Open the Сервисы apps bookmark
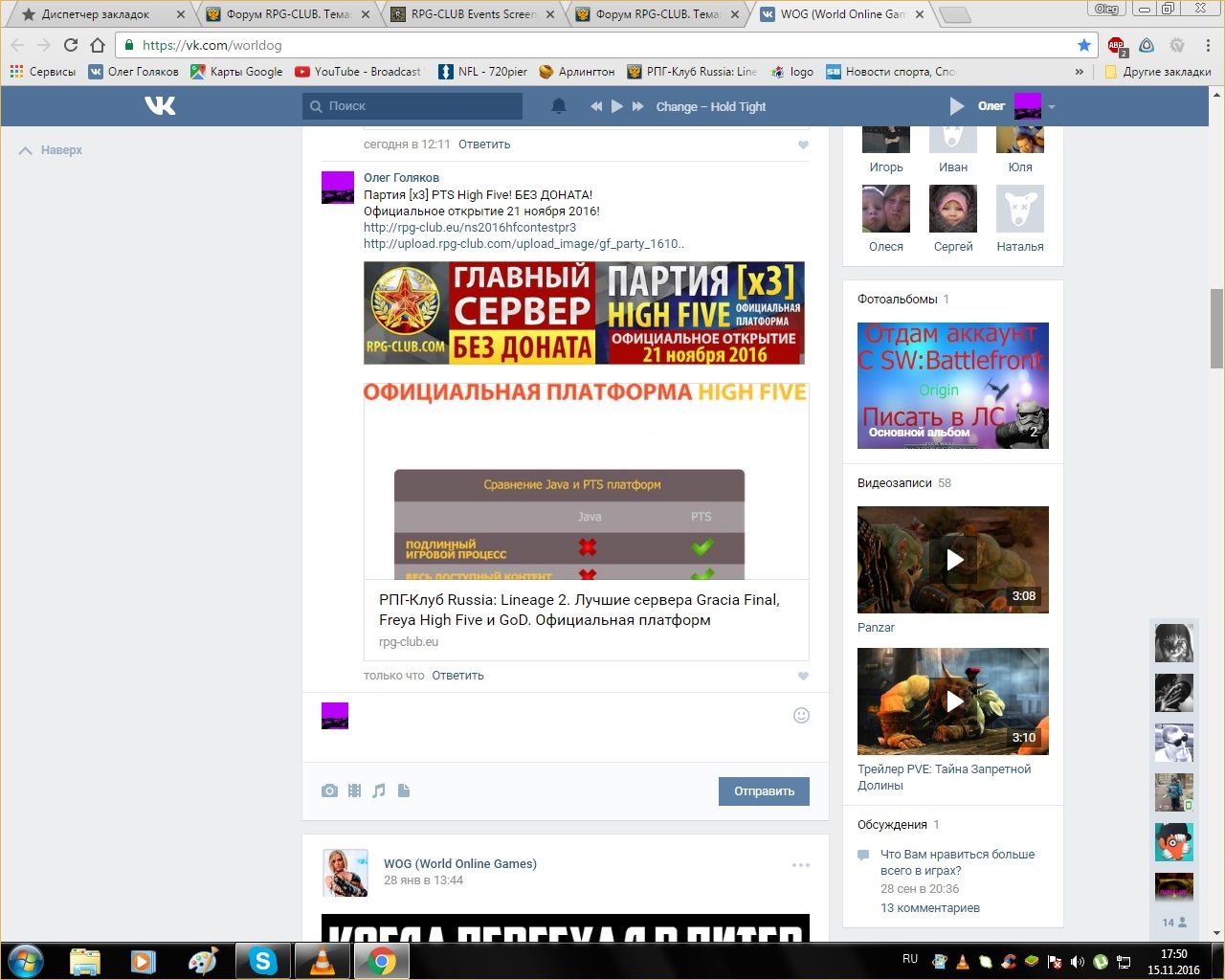Screen dimensions: 1225x980 coord(43,72)
